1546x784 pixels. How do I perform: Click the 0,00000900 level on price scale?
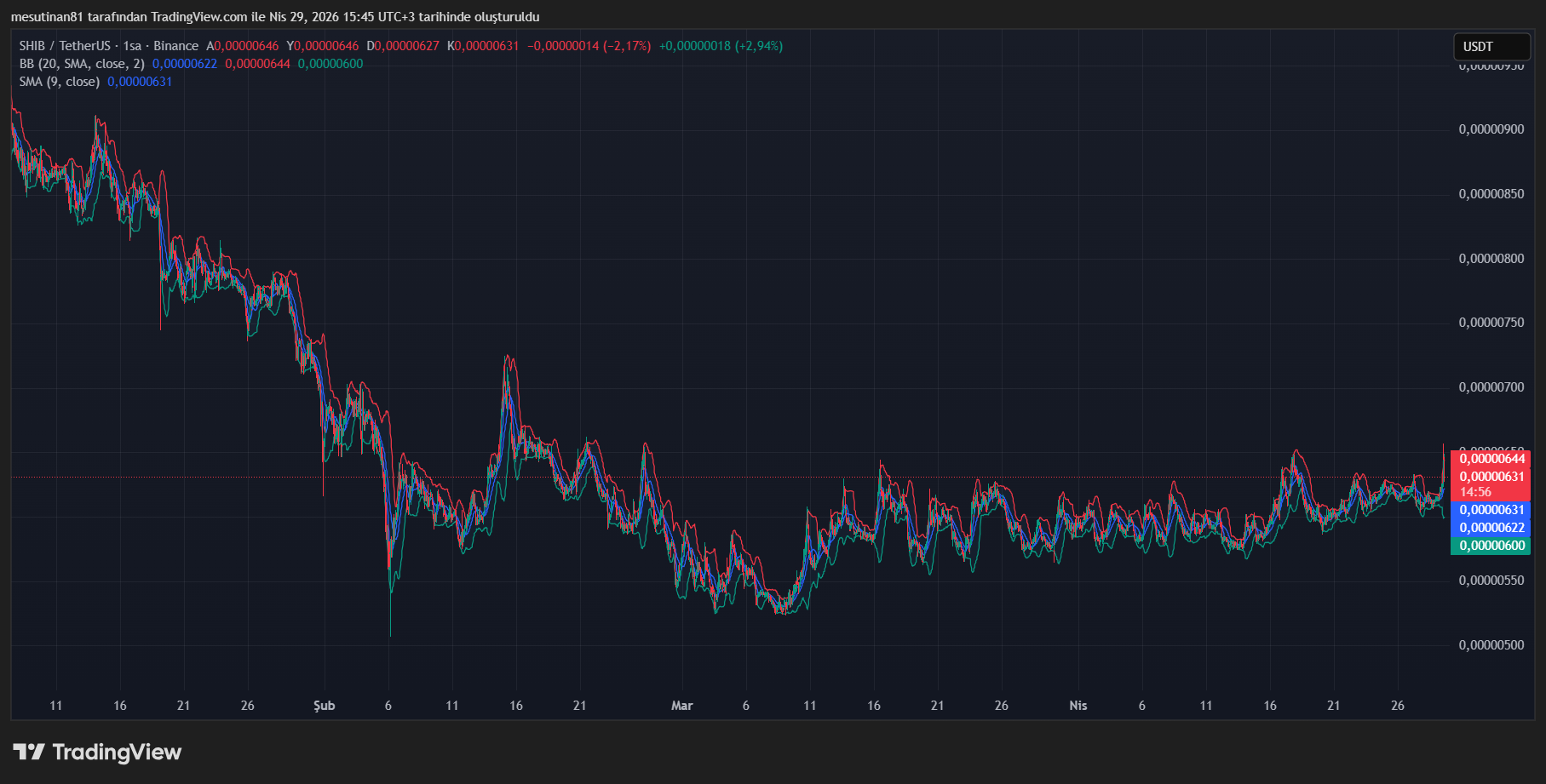click(x=1491, y=129)
